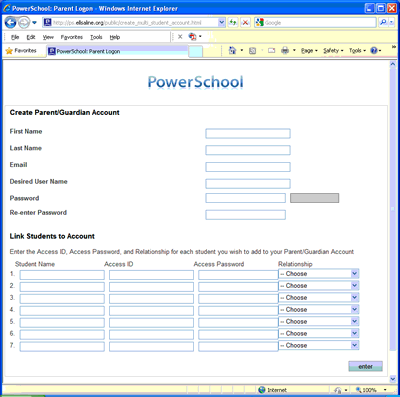The height and width of the screenshot is (397, 400).
Task: Open the Page command menu
Action: point(309,51)
